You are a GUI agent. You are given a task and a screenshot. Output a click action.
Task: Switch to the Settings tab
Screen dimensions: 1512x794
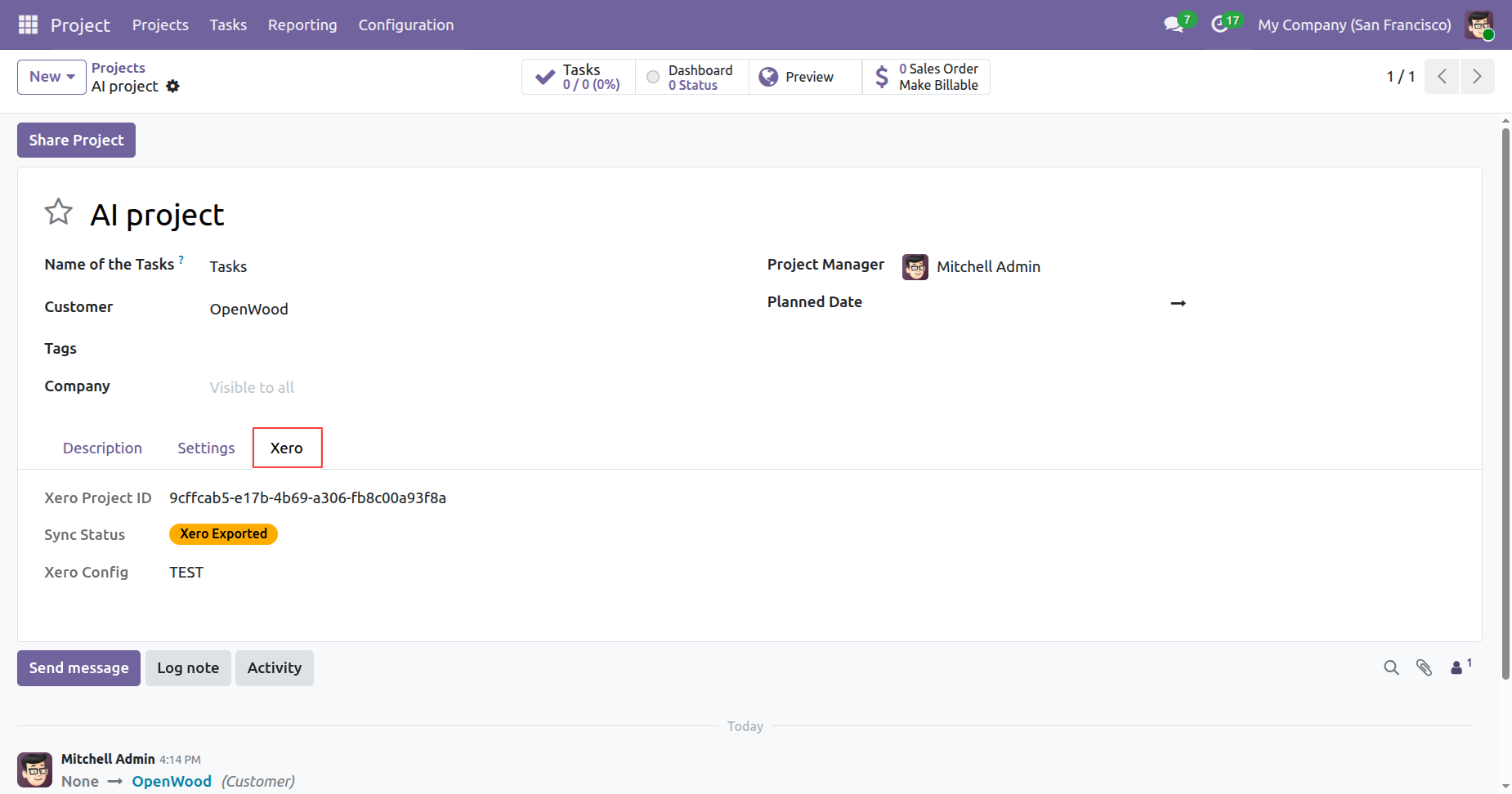click(206, 448)
